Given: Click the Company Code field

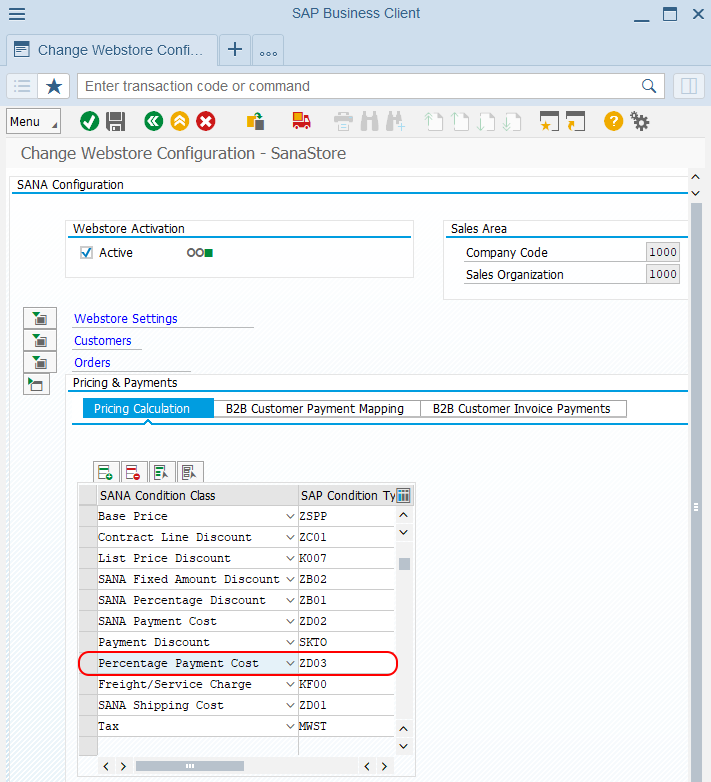Looking at the screenshot, I should (x=662, y=252).
